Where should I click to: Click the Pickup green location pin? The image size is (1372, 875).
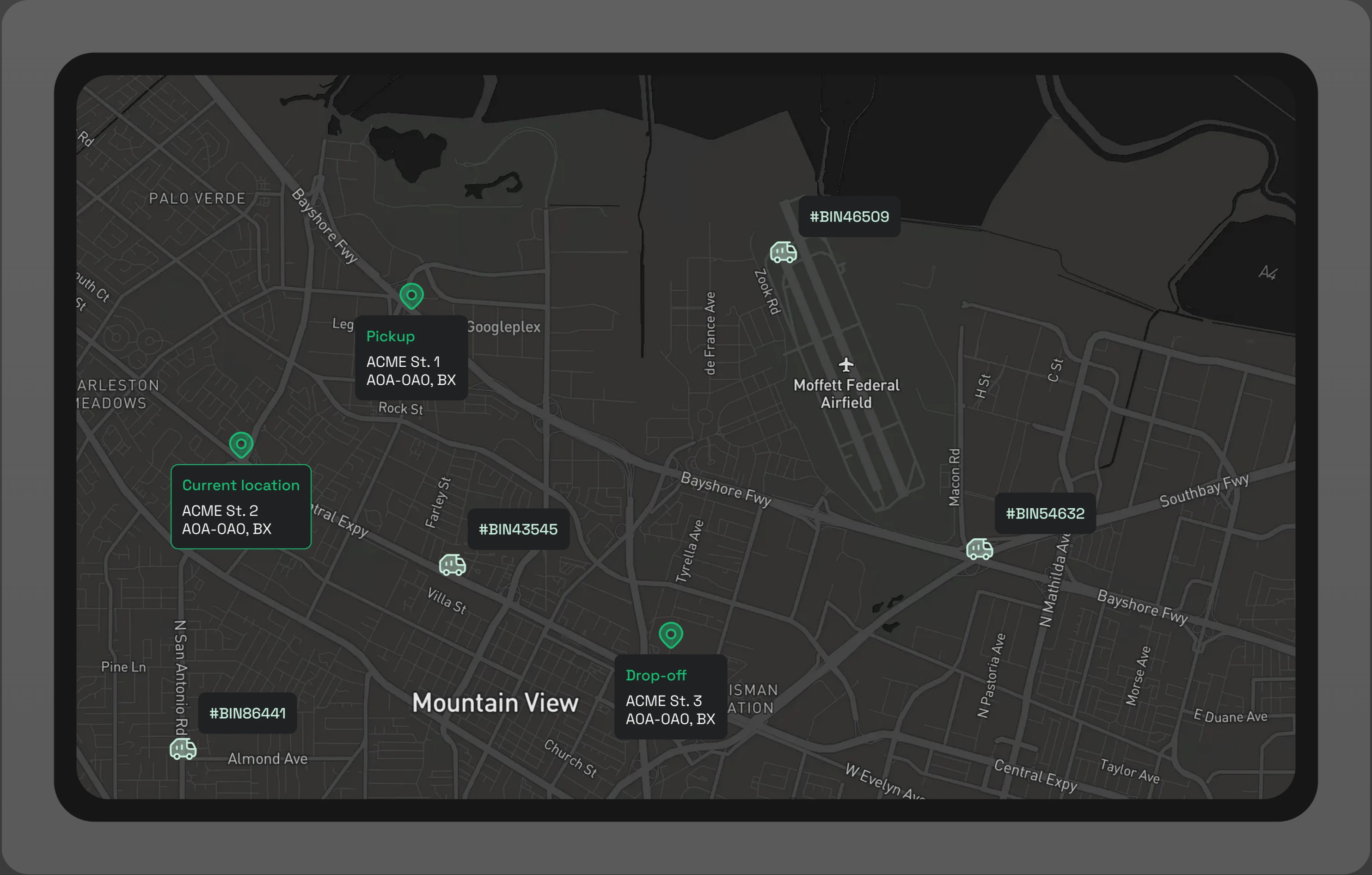tap(411, 295)
